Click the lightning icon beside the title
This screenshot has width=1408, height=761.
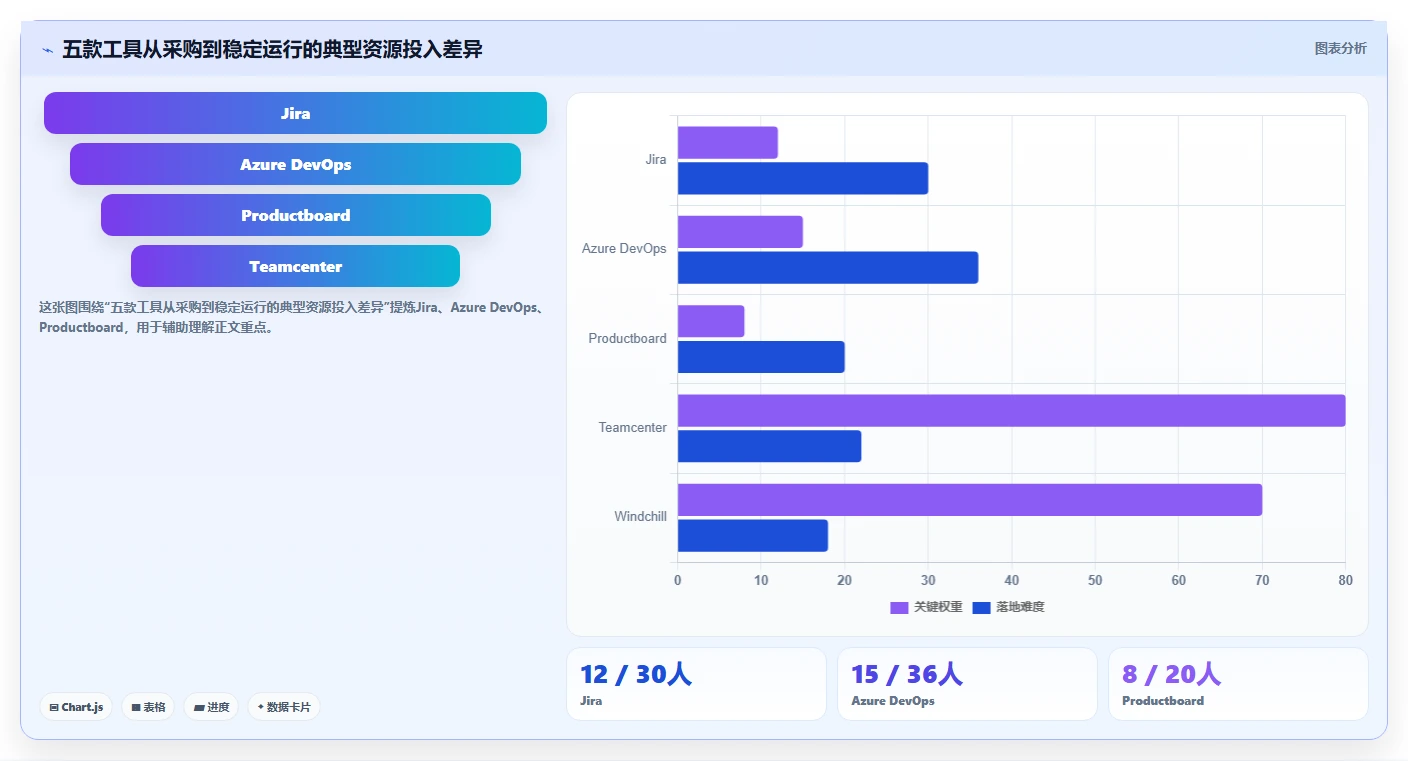pos(47,49)
